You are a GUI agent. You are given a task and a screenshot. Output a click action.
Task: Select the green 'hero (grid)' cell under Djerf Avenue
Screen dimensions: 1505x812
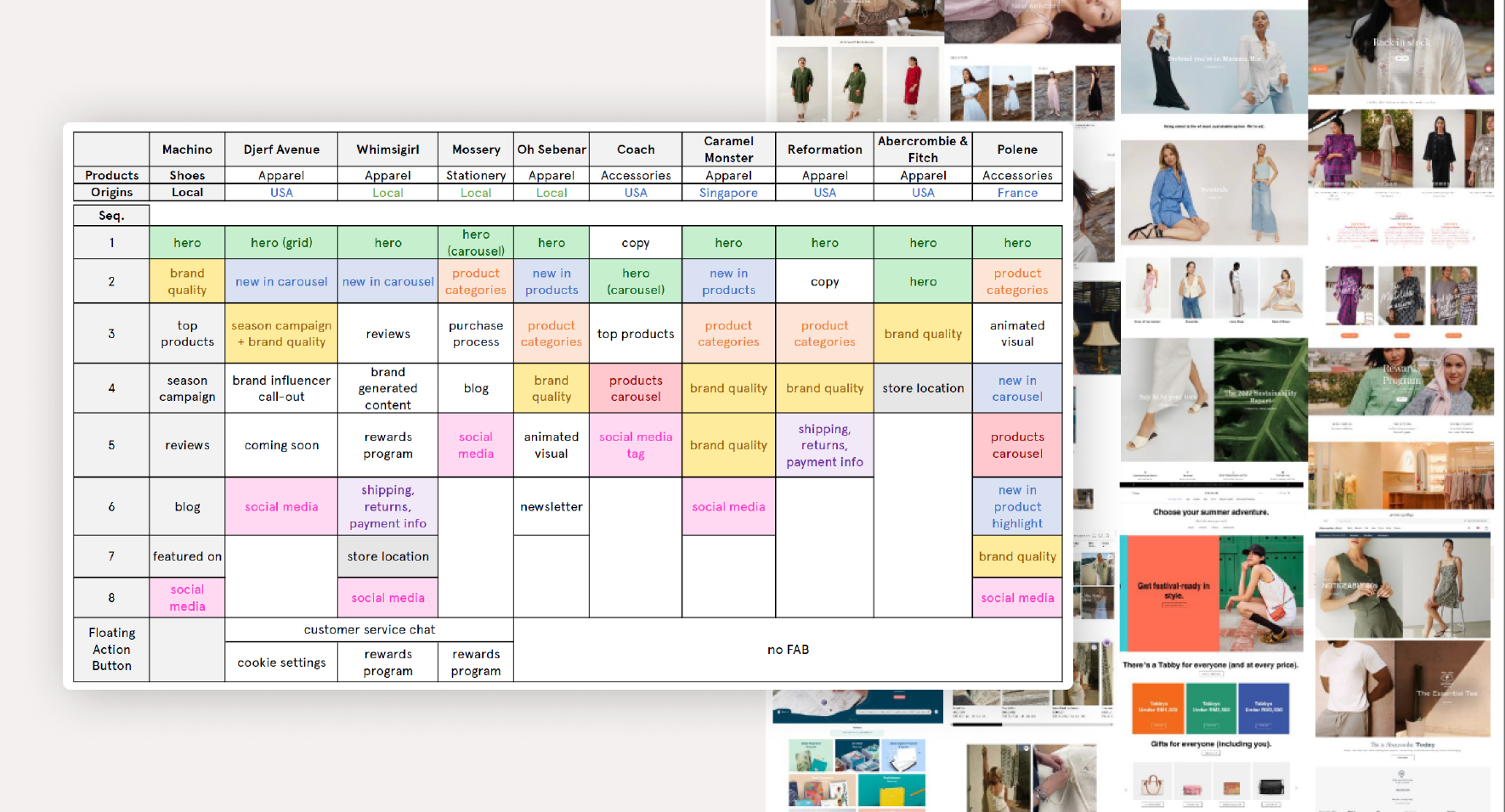tap(281, 242)
